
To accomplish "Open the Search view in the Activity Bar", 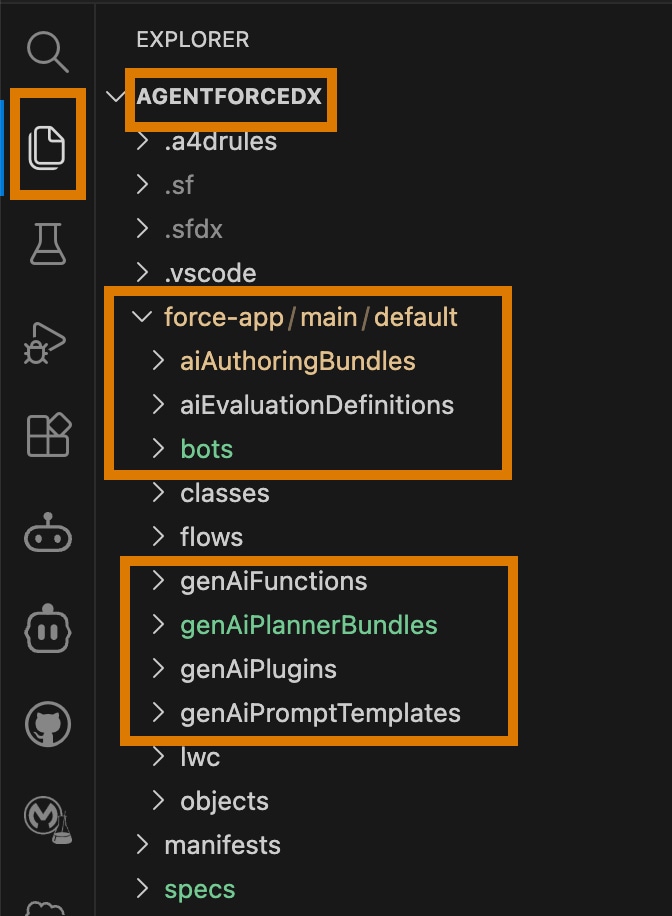I will click(47, 53).
